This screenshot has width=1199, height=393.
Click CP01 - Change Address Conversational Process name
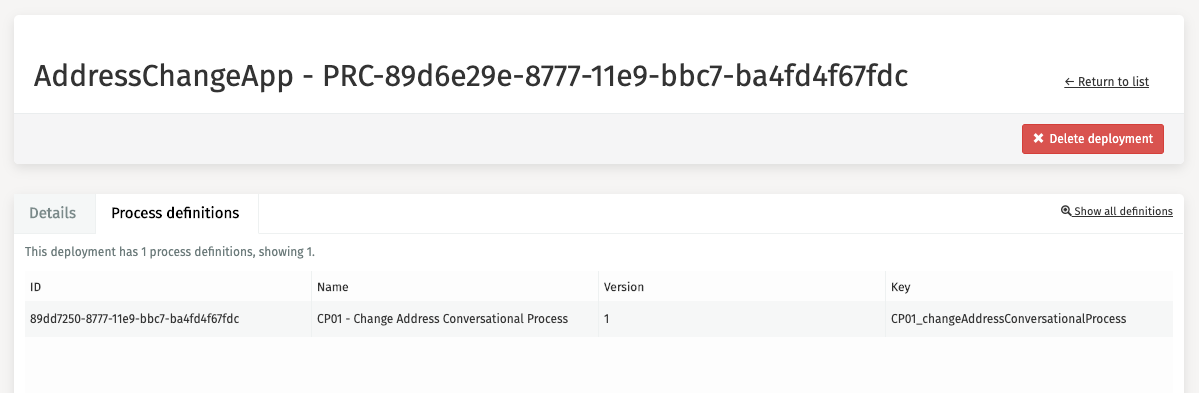click(442, 319)
